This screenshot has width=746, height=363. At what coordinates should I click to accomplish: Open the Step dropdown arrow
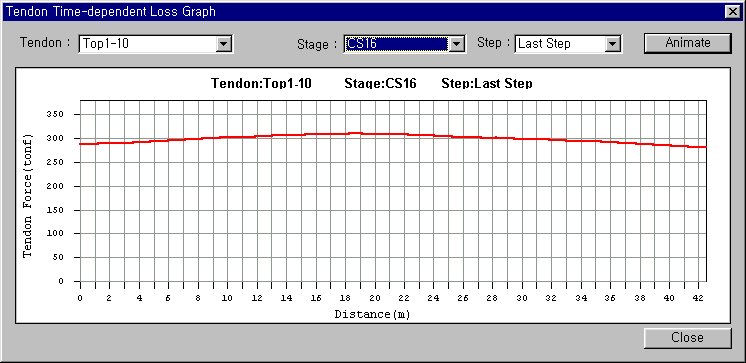614,44
